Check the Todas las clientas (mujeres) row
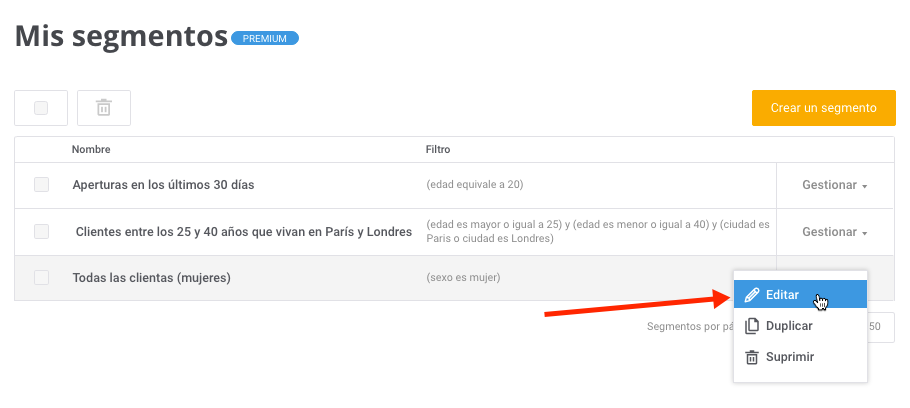This screenshot has height=408, width=910. [x=41, y=277]
